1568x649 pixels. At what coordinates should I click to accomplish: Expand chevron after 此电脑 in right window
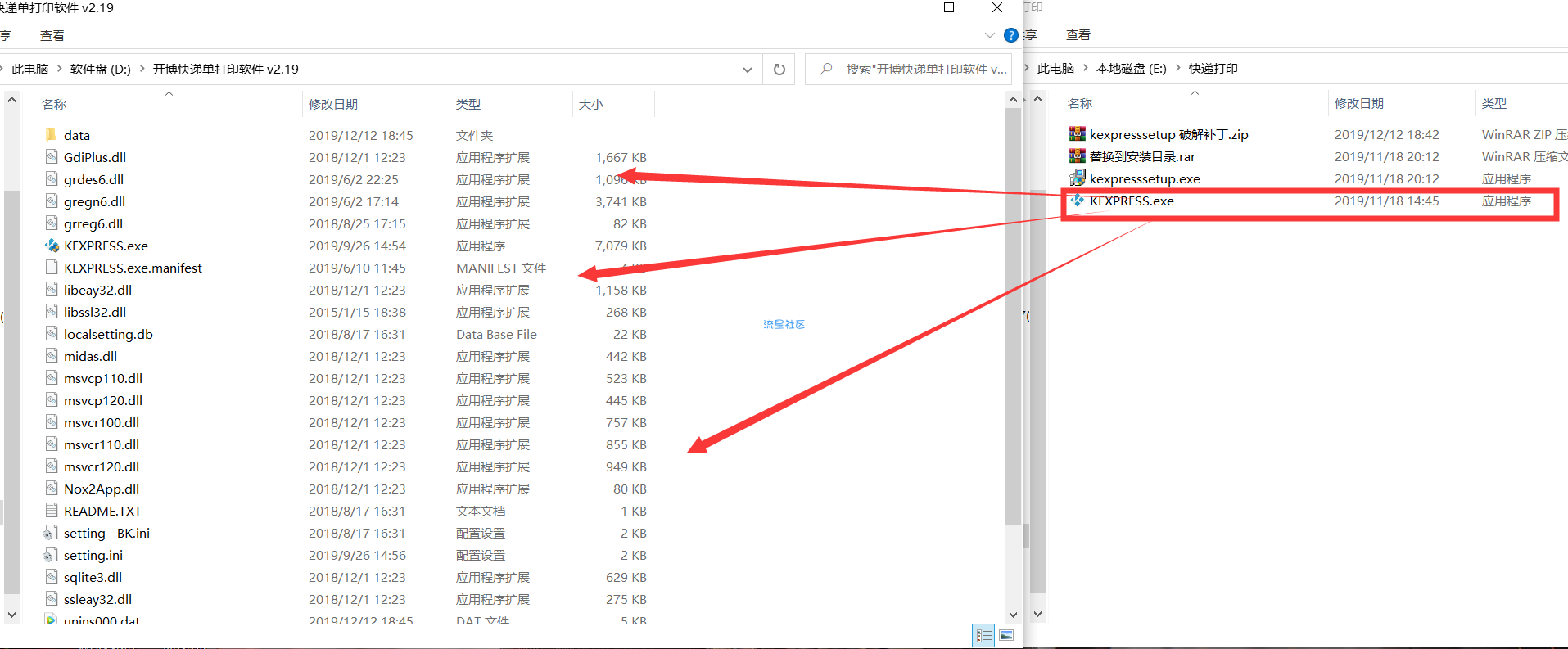(x=1086, y=68)
